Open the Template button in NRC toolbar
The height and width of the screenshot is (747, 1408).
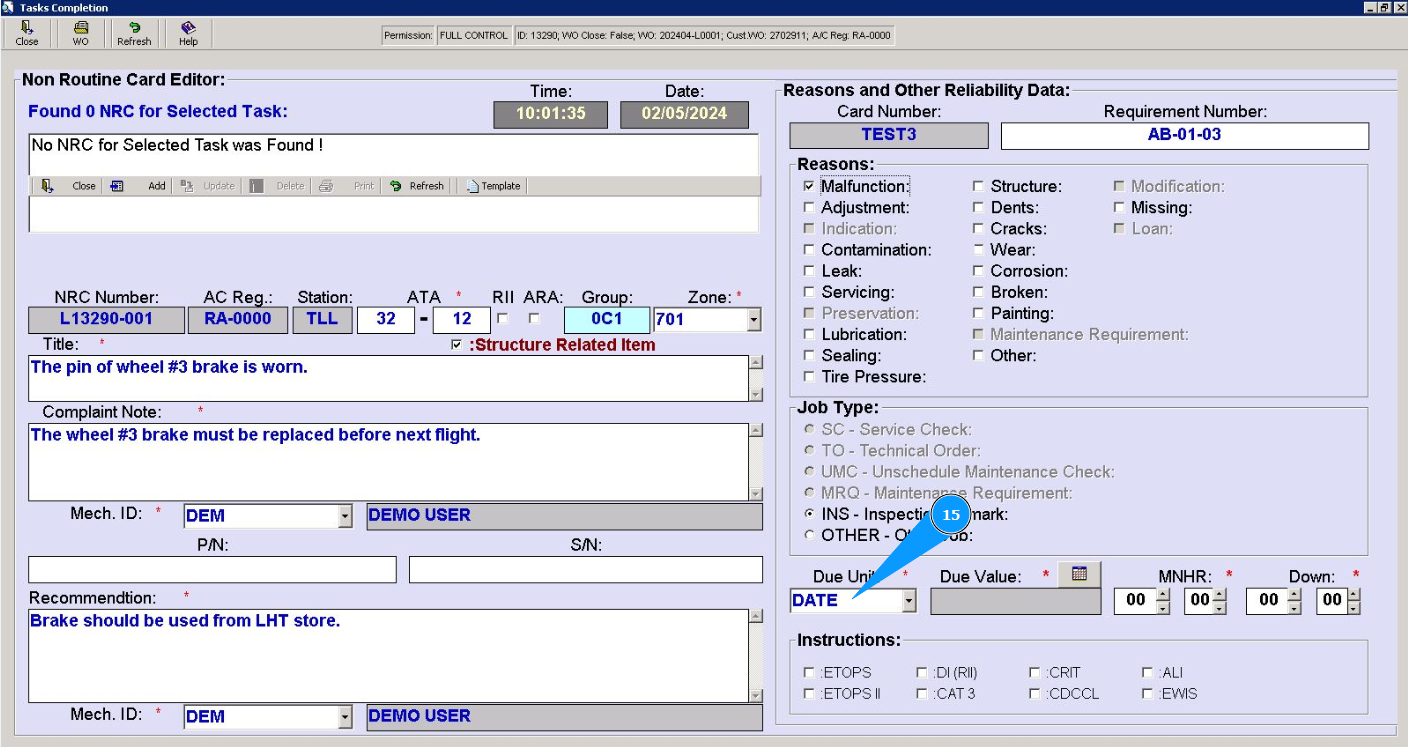pyautogui.click(x=494, y=186)
